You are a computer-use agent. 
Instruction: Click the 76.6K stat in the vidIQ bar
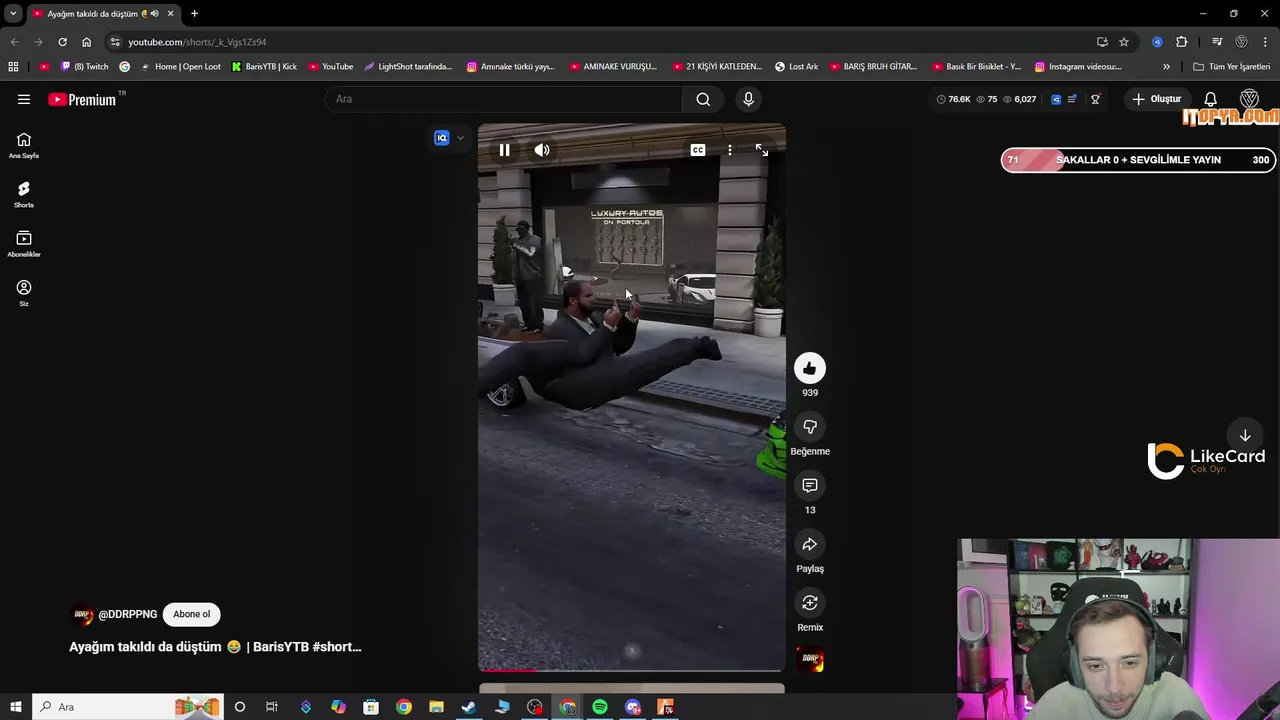pyautogui.click(x=953, y=99)
